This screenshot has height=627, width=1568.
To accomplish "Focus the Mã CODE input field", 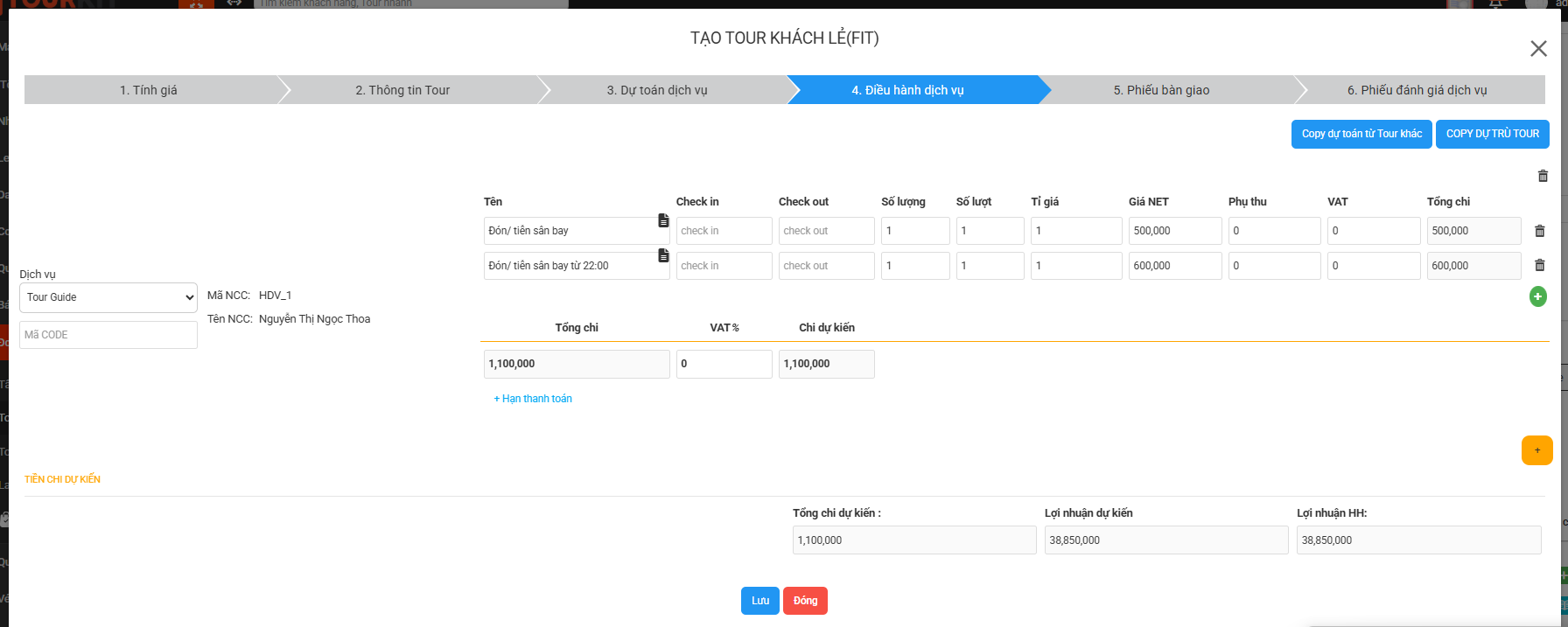I will 108,335.
